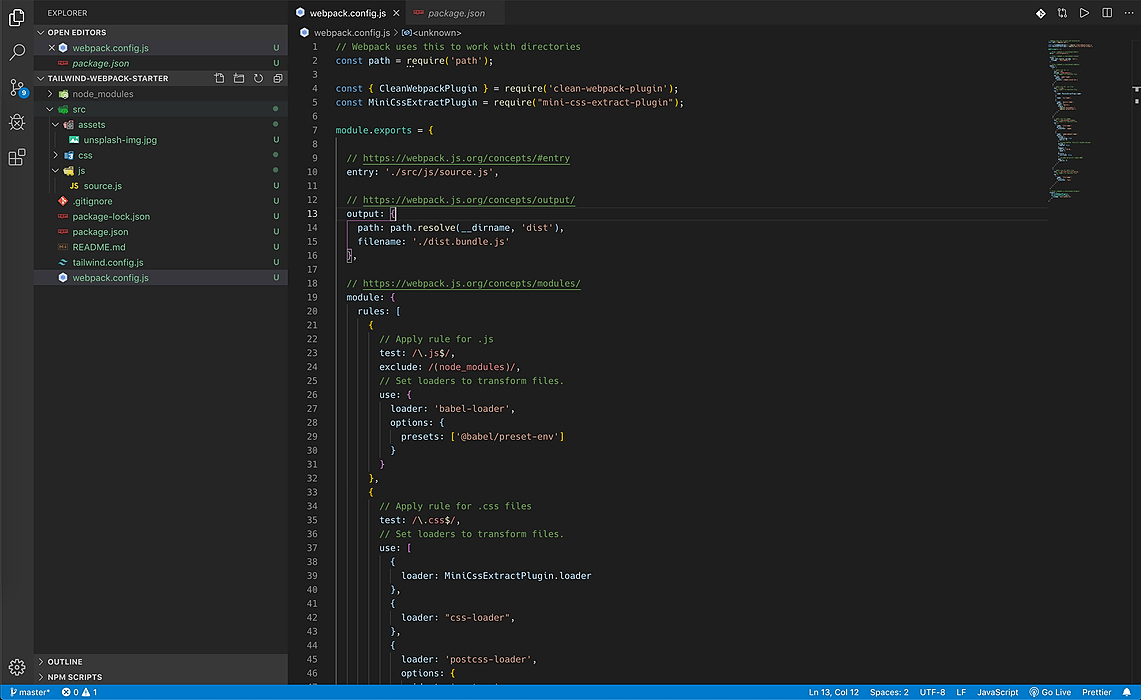Open the Source Control view
The height and width of the screenshot is (700, 1141).
tap(17, 88)
